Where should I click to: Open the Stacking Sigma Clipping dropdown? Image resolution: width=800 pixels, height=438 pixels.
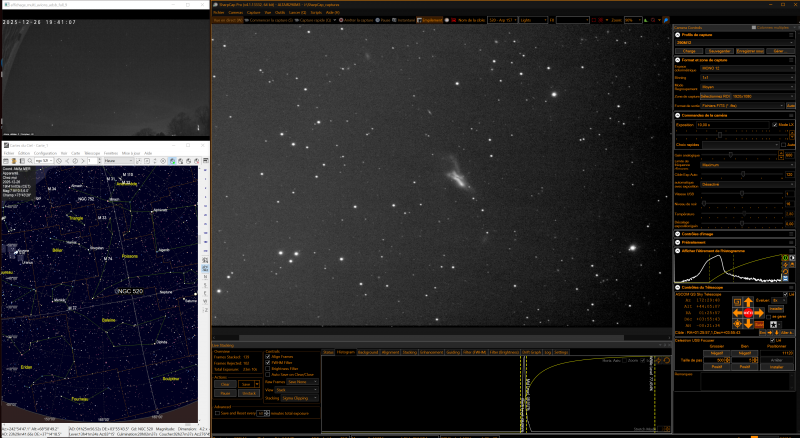tap(299, 398)
